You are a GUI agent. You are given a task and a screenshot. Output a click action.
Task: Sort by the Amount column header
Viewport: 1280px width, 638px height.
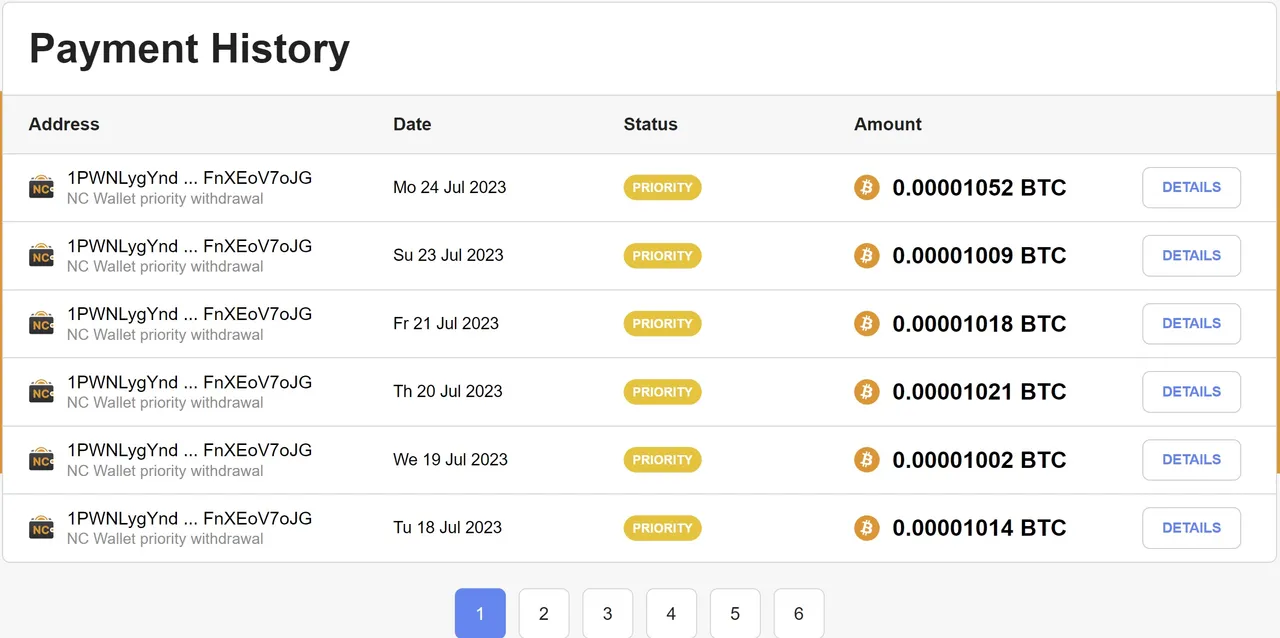(x=887, y=124)
